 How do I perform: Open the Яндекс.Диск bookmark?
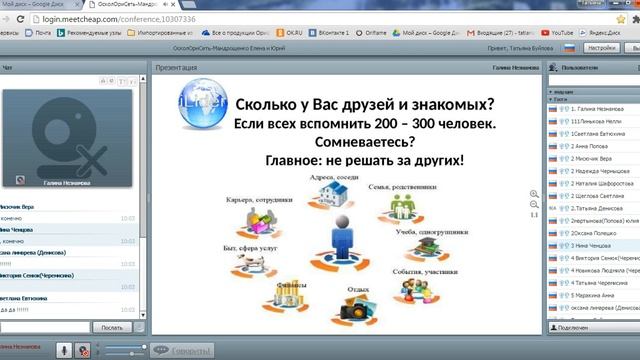pos(600,33)
